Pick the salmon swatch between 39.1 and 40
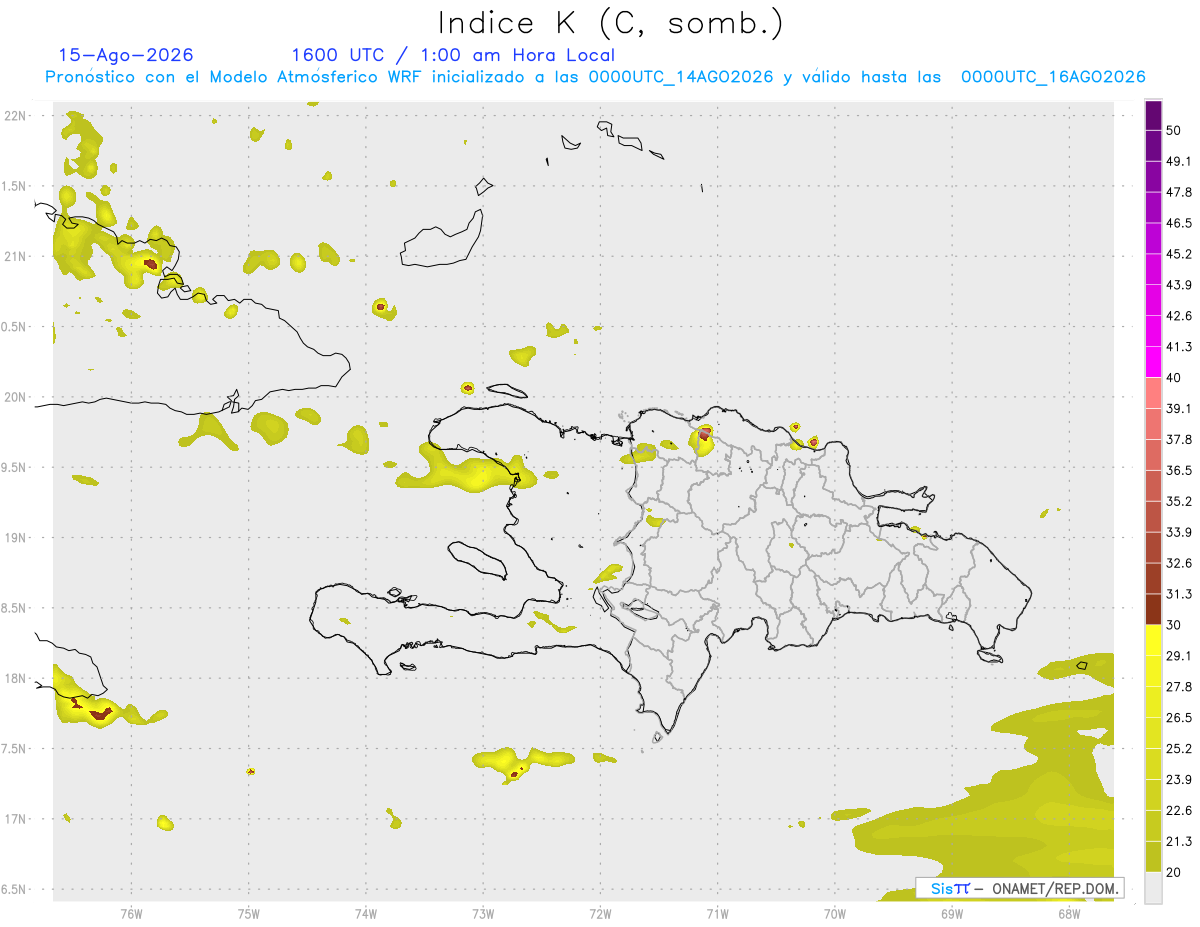This screenshot has height=927, width=1200. click(1154, 393)
